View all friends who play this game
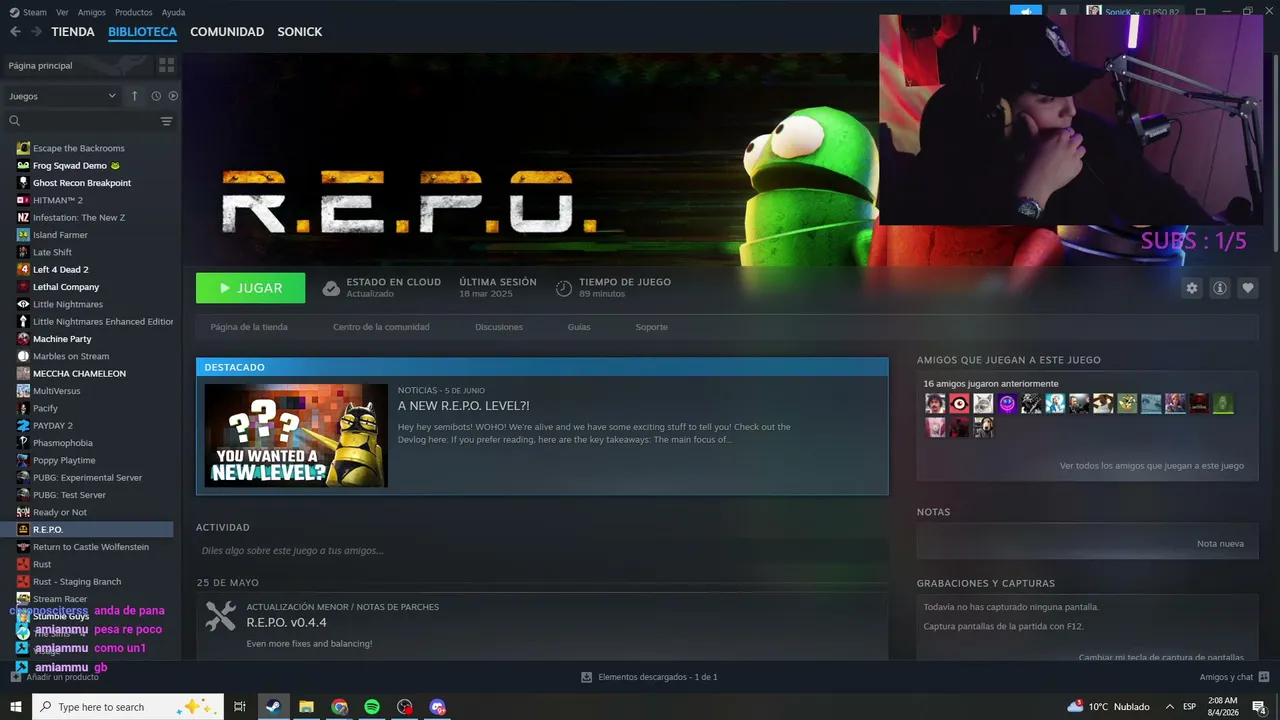 1152,466
